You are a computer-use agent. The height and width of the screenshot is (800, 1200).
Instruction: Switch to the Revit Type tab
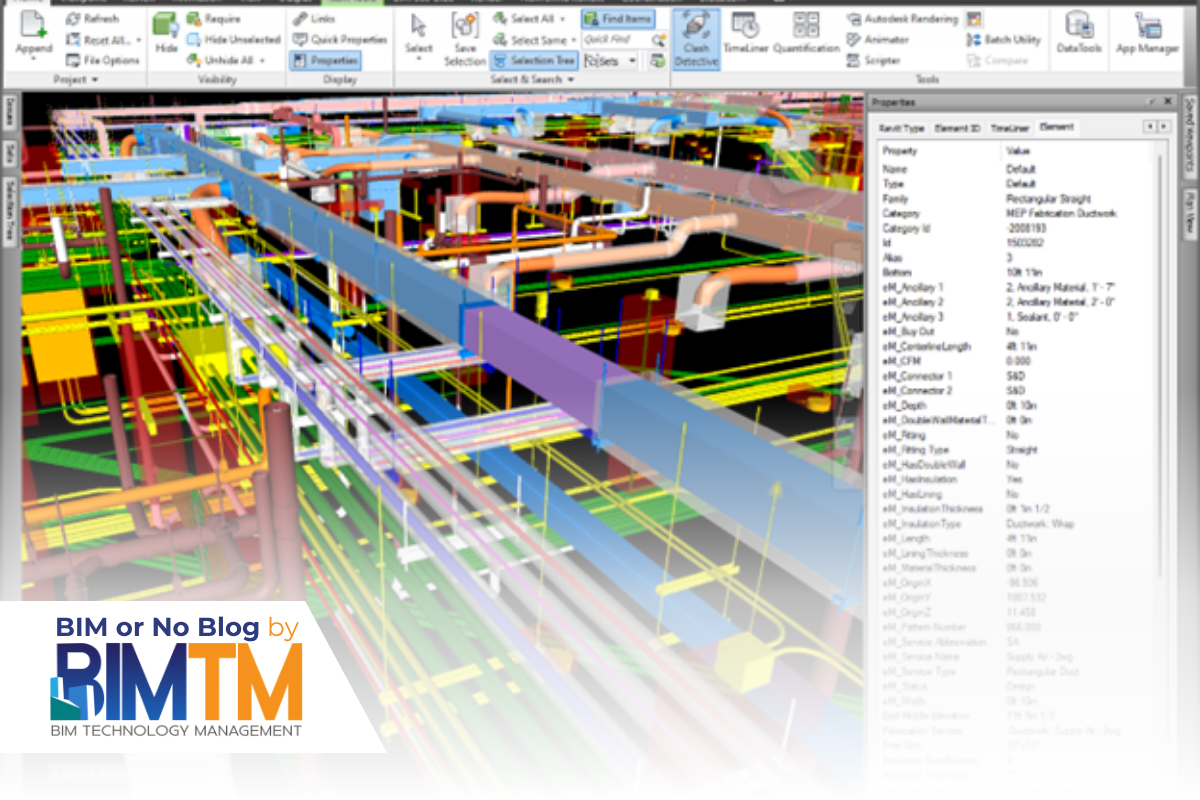click(x=901, y=128)
